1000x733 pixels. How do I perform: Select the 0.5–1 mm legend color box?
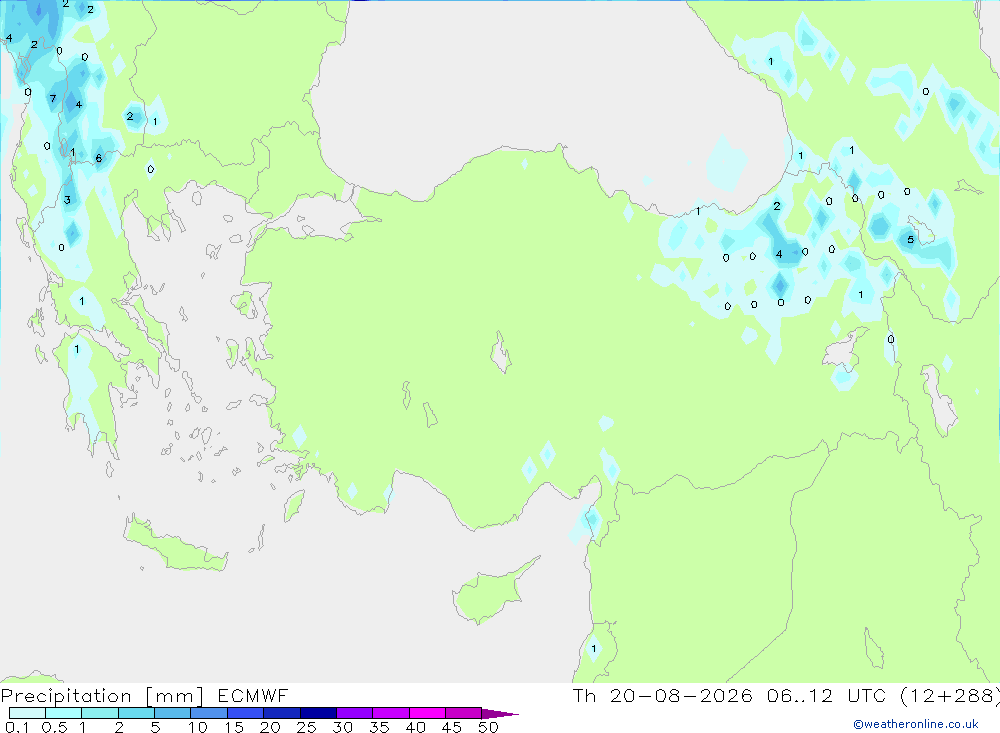64,713
